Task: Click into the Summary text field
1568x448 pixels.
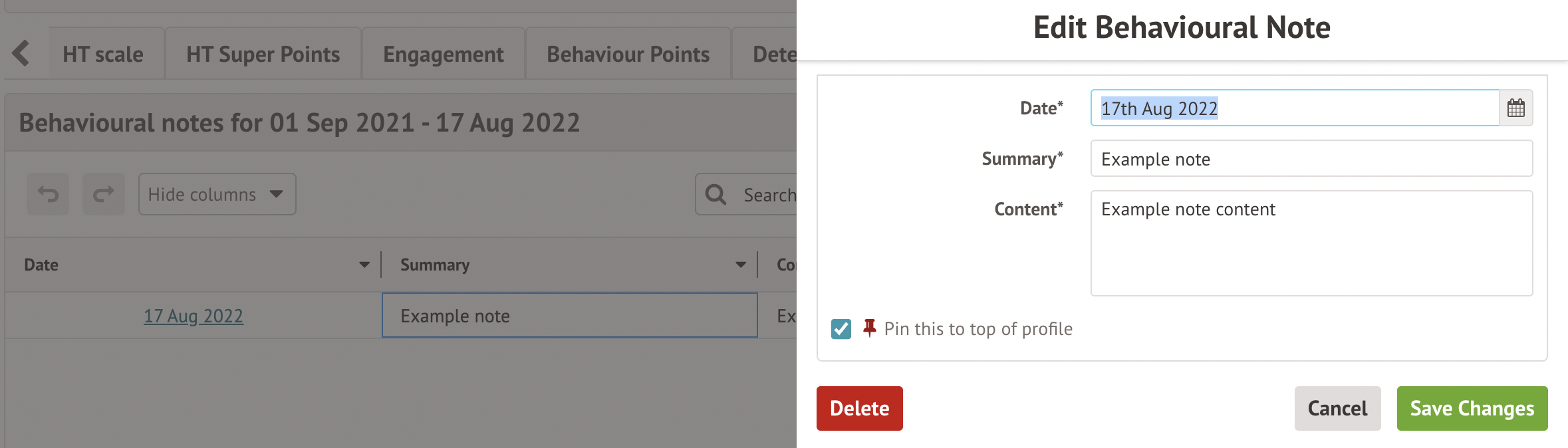Action: [x=1311, y=159]
